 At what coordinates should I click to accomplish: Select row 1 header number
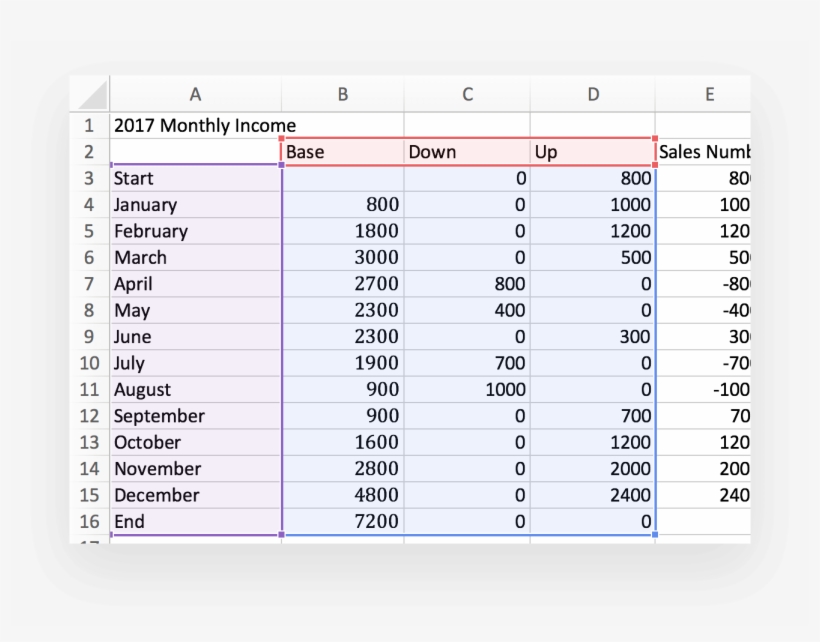pos(89,125)
